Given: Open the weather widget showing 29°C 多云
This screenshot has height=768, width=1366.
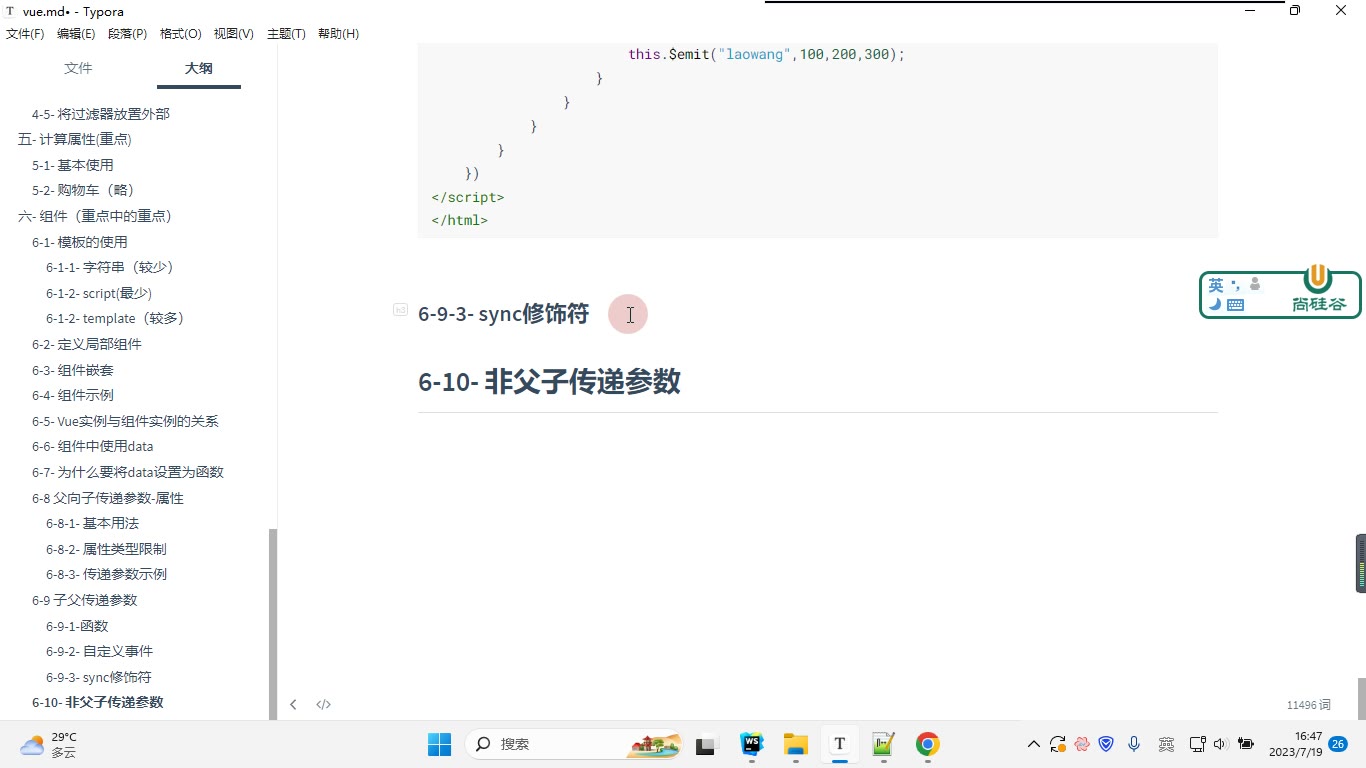Looking at the screenshot, I should click(x=48, y=744).
